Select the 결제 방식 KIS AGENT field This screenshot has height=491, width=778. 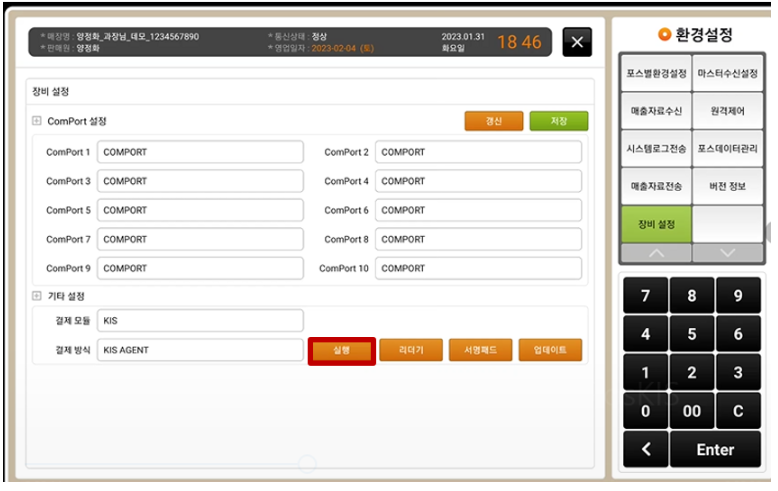(200, 351)
